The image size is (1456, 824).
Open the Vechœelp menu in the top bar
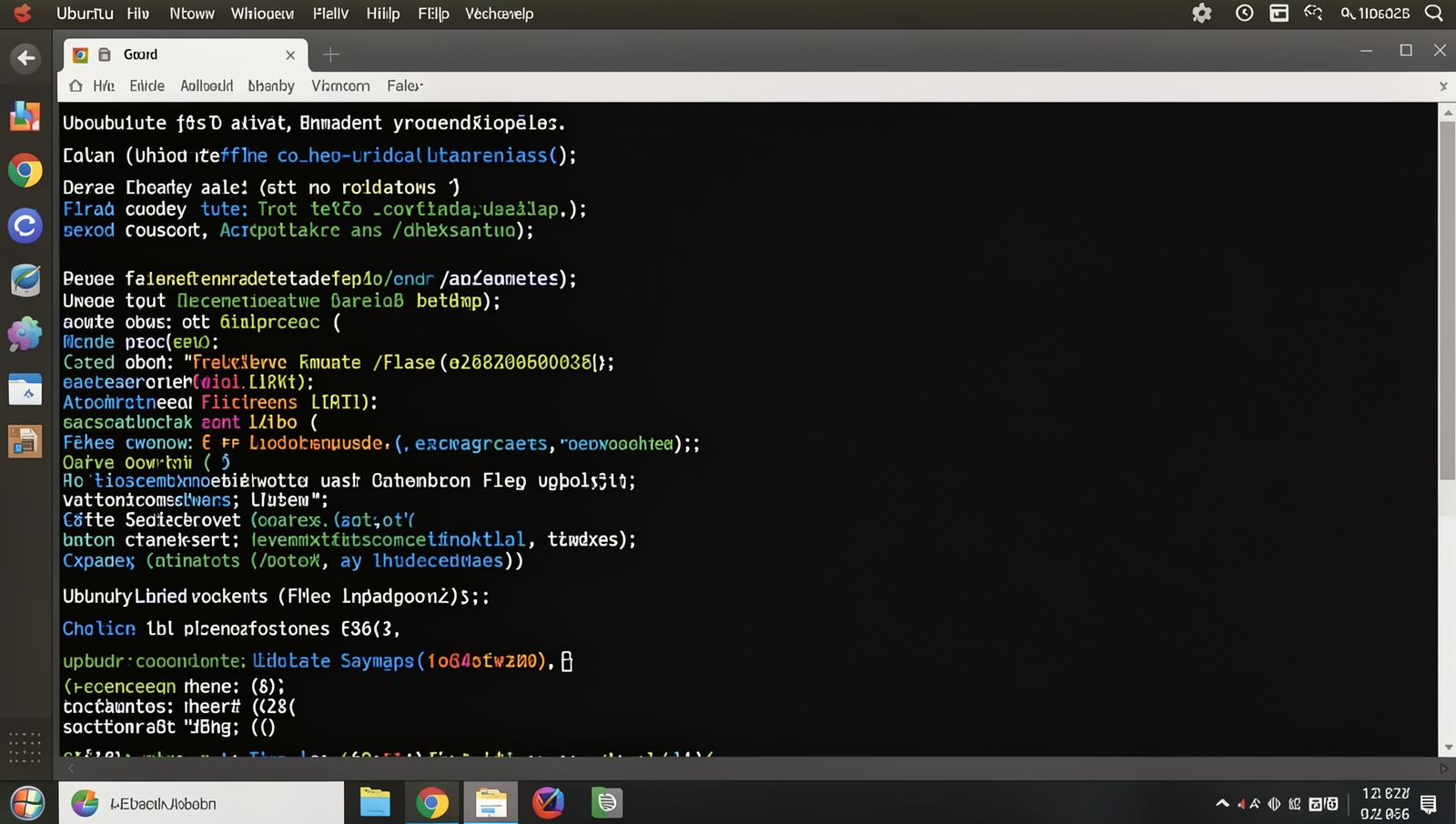(x=500, y=14)
